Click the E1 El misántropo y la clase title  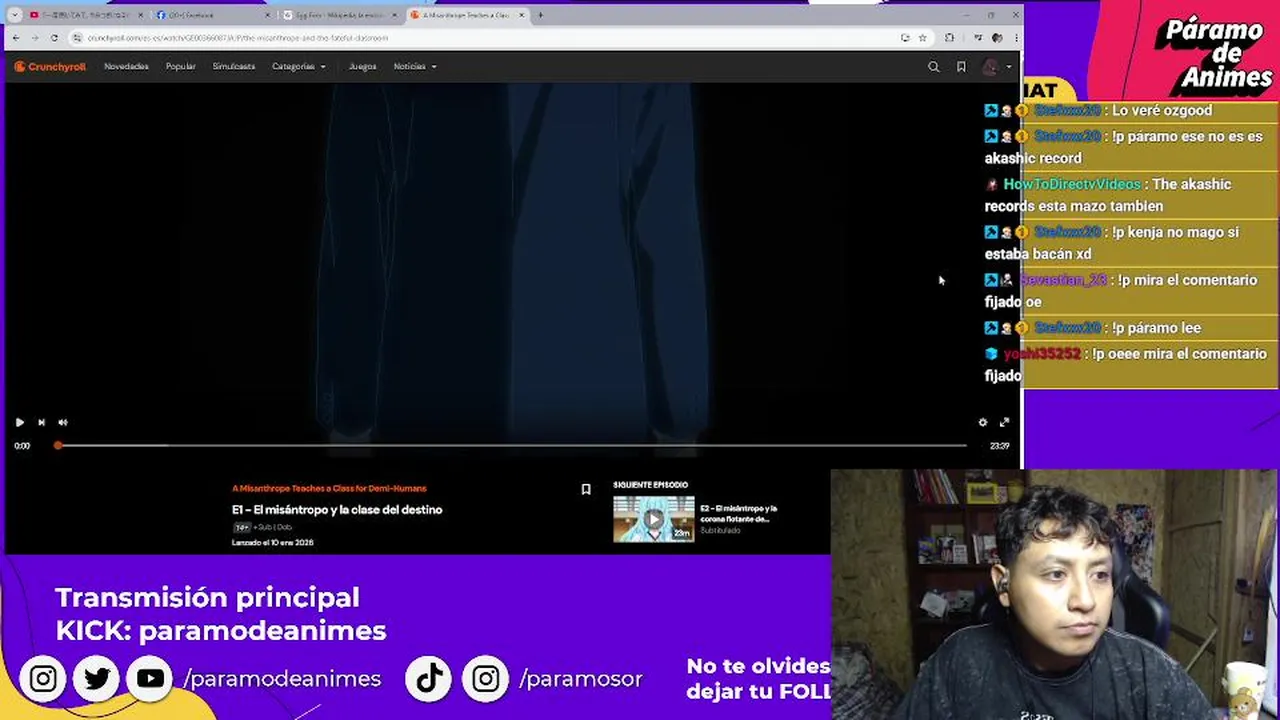337,510
